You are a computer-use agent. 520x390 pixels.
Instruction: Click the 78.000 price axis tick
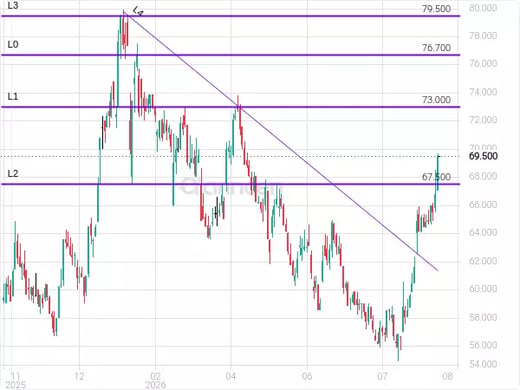tap(483, 36)
